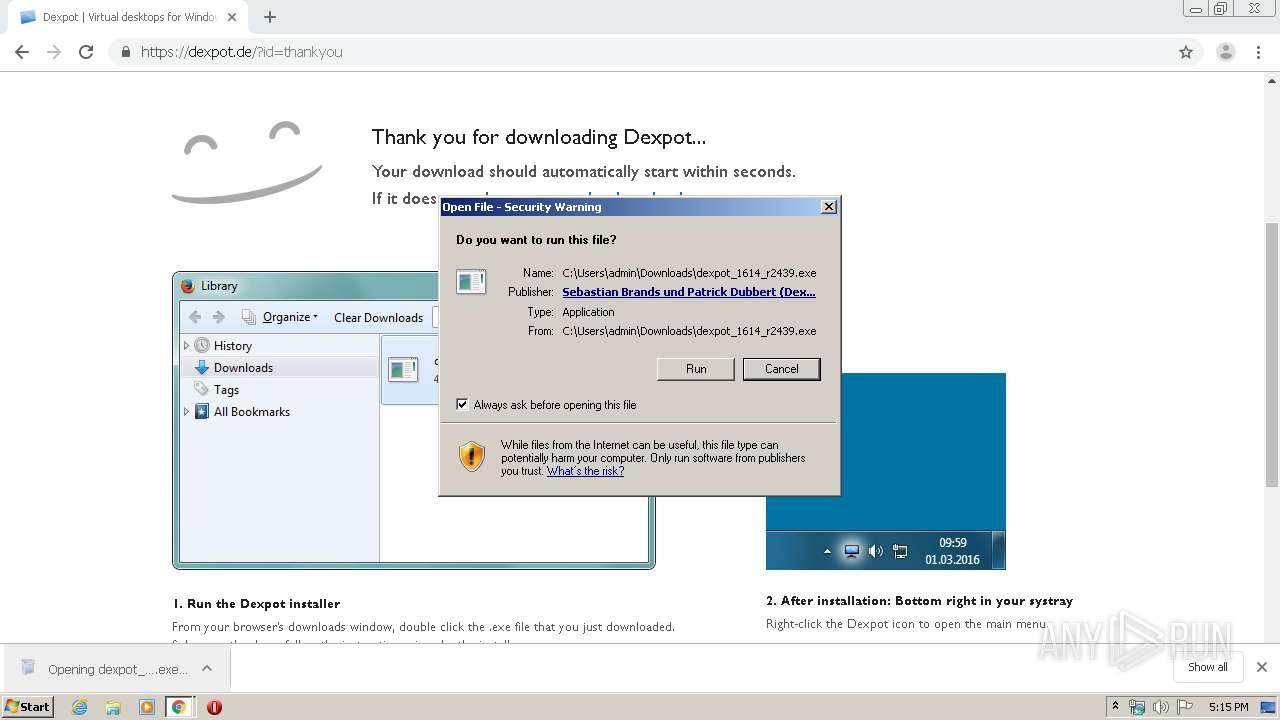Click the Thank you for downloading heading
Viewport: 1280px width, 720px height.
(x=539, y=137)
